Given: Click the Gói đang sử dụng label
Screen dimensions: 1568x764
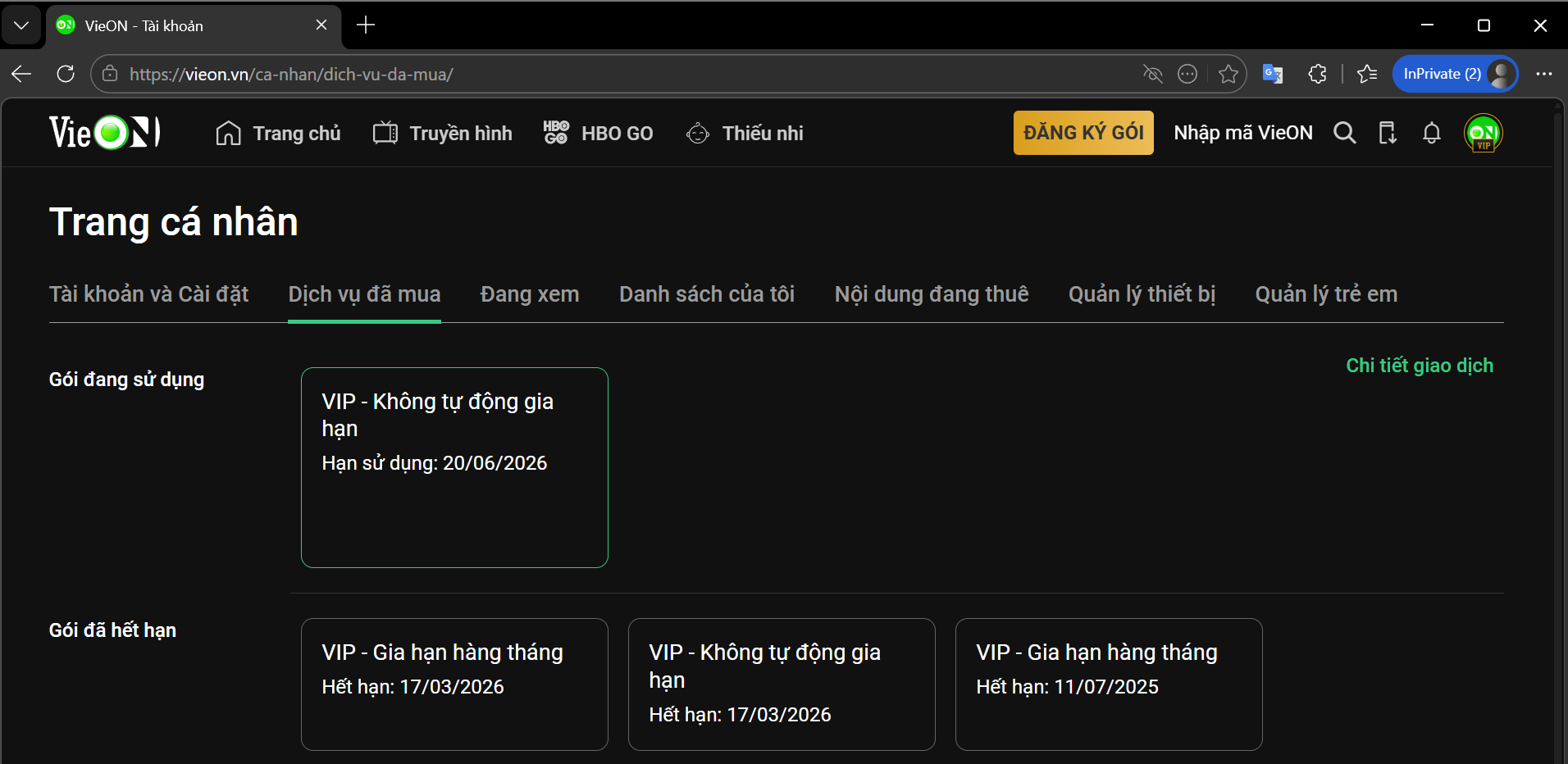Looking at the screenshot, I should coord(126,380).
